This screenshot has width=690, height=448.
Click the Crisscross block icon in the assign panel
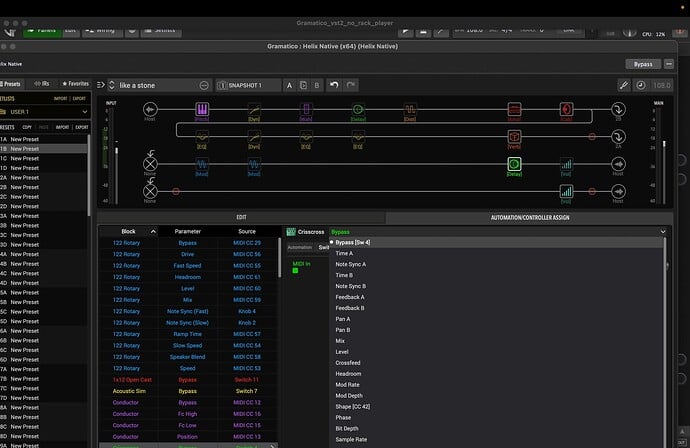(x=291, y=232)
